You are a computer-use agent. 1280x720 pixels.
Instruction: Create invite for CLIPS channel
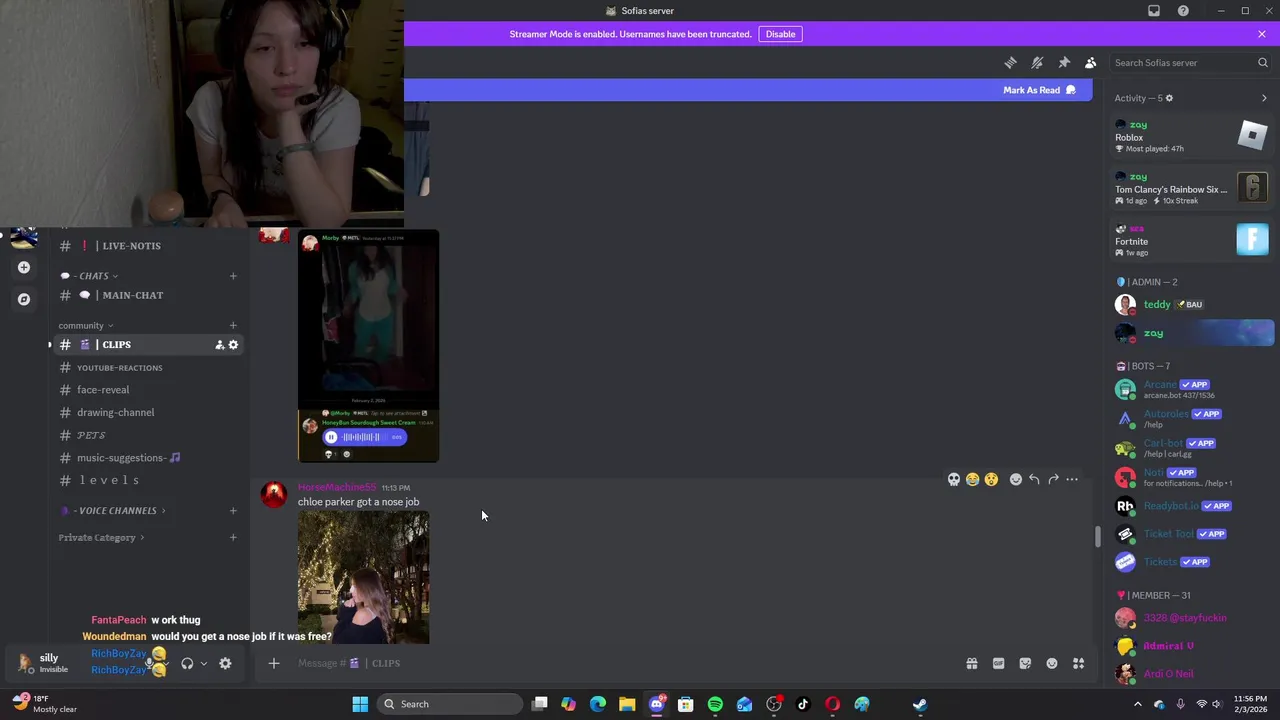[219, 345]
